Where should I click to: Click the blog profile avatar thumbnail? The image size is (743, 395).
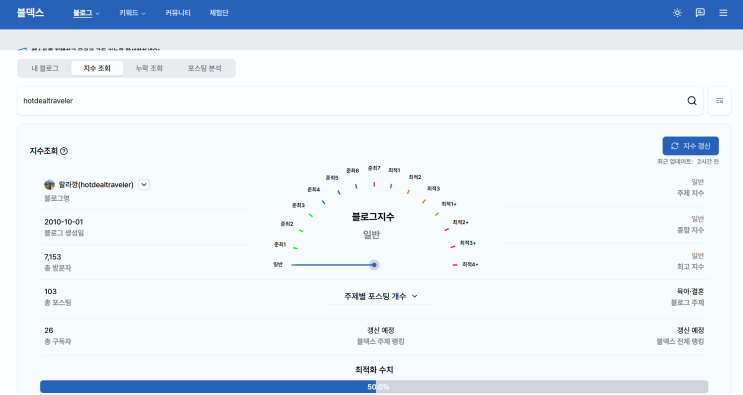point(49,184)
